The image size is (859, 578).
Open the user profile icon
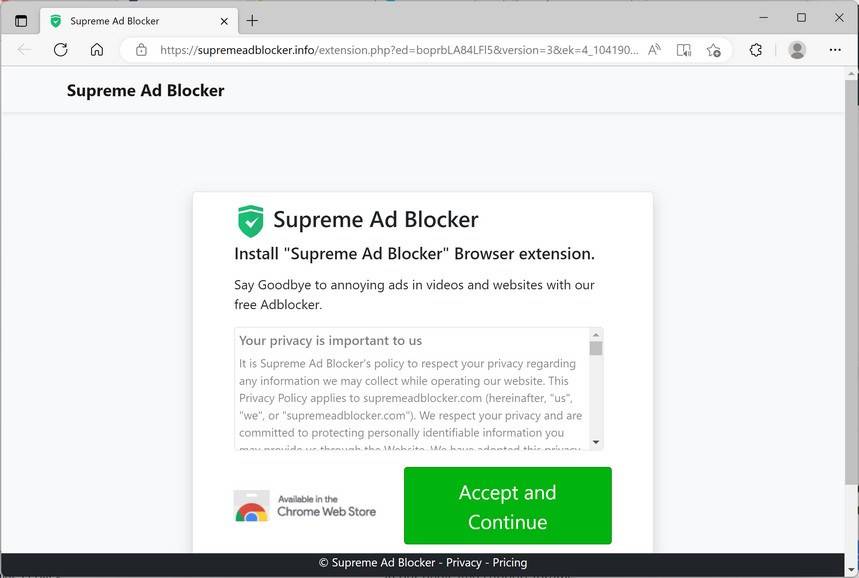point(797,50)
